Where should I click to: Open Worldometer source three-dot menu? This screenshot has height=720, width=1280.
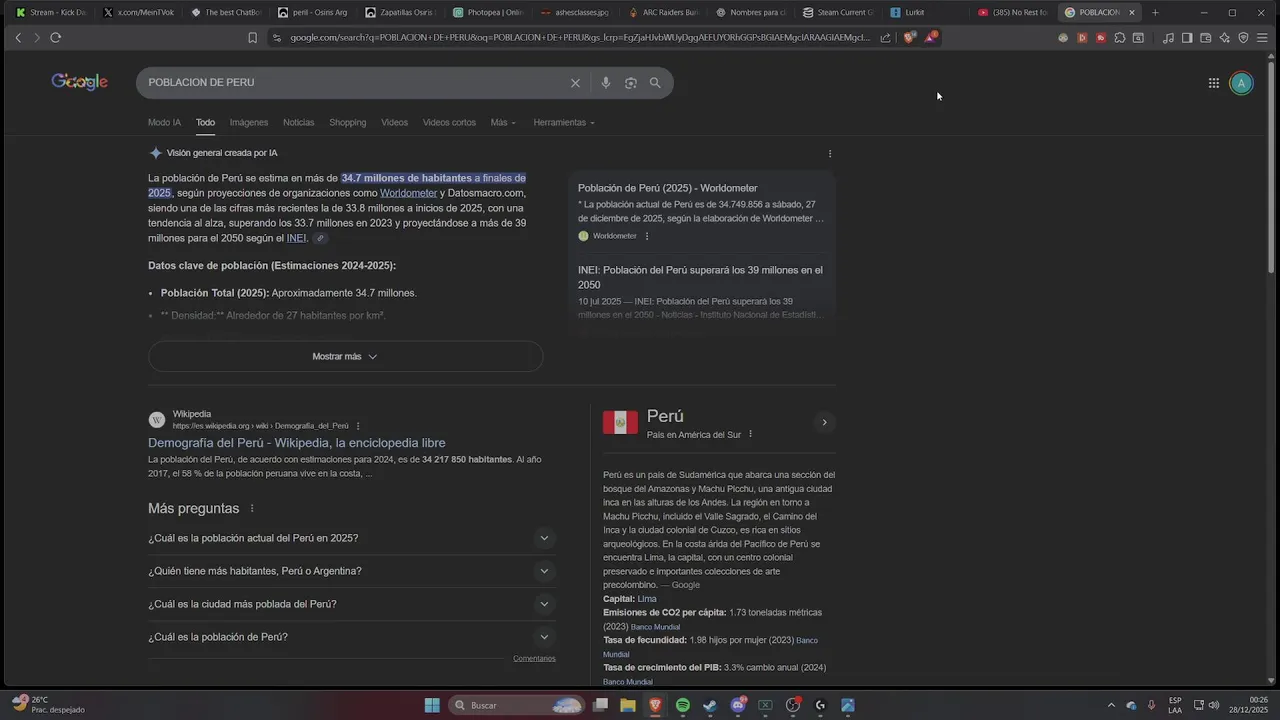click(647, 236)
